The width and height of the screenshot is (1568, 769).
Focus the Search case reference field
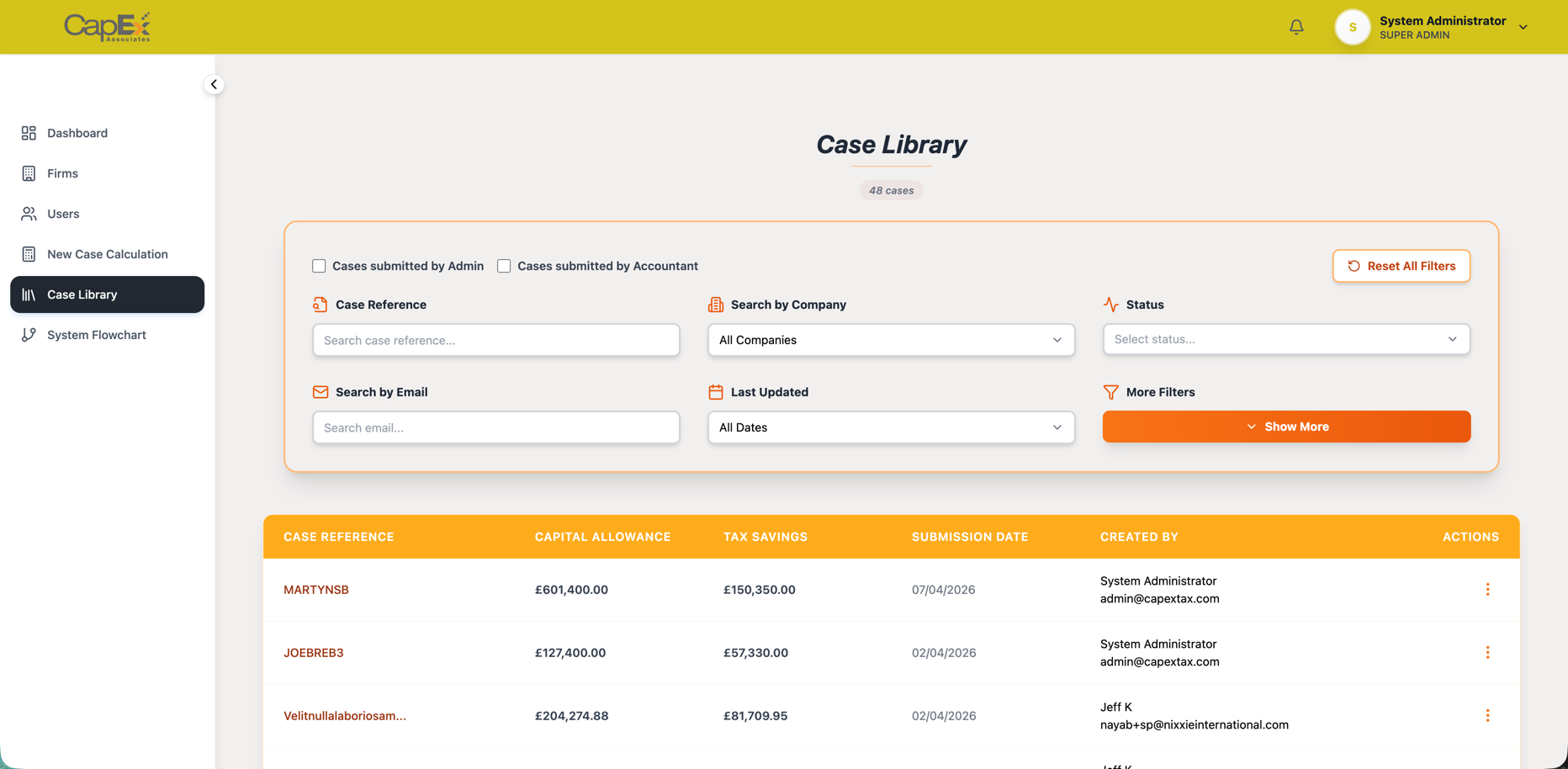point(495,340)
